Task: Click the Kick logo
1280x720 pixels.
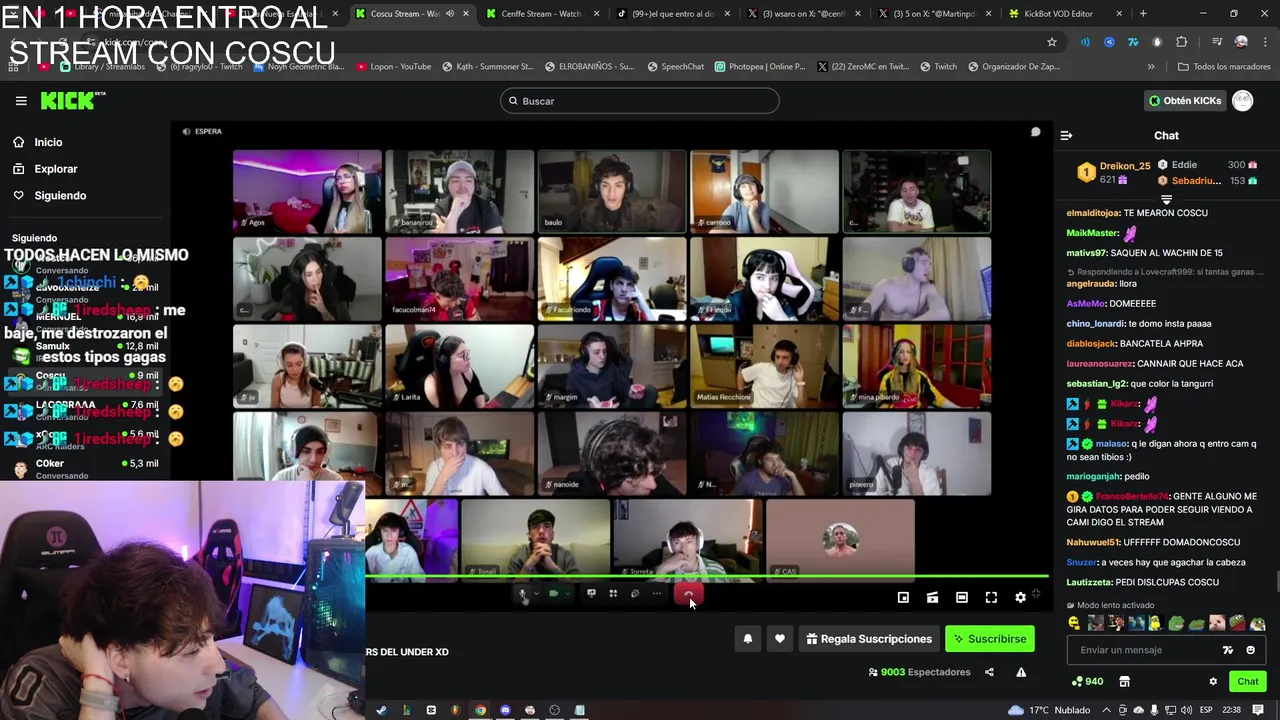Action: click(x=72, y=100)
